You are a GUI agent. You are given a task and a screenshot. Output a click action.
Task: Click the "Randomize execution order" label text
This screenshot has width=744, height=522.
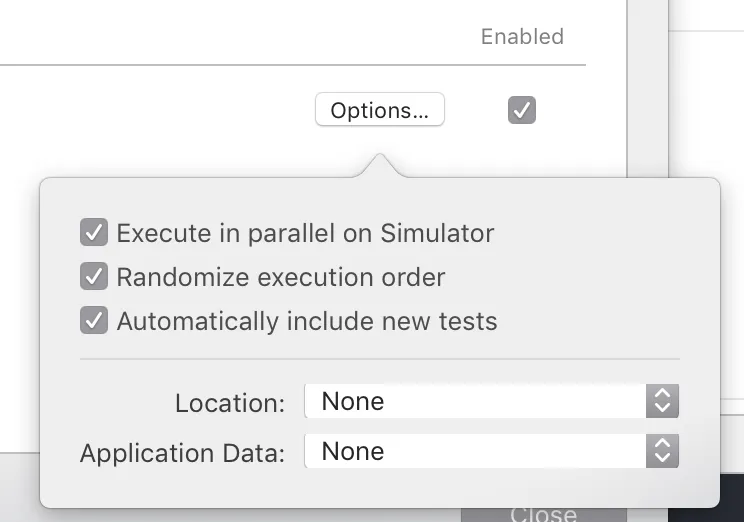point(281,277)
